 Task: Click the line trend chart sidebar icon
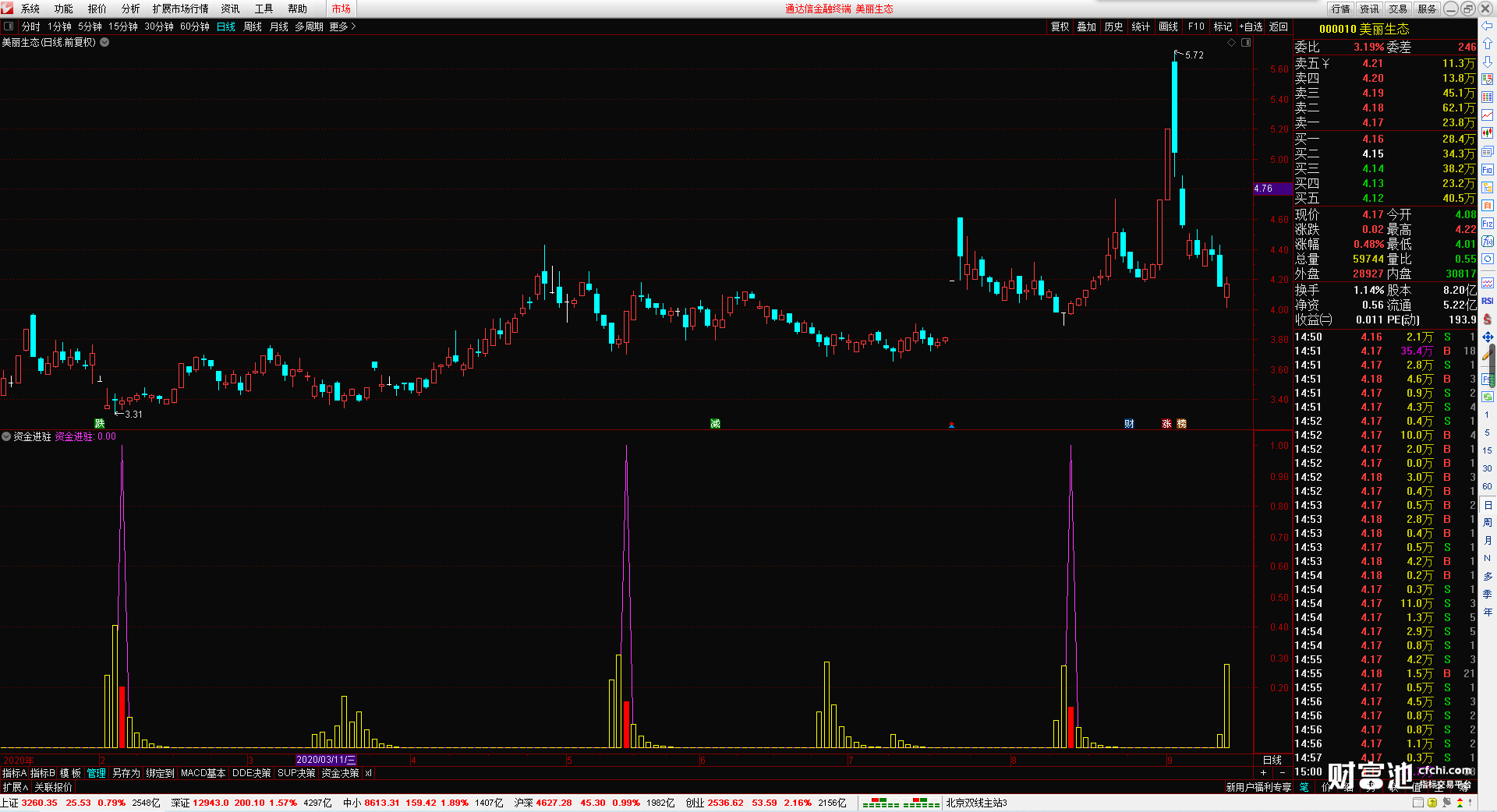click(1487, 115)
